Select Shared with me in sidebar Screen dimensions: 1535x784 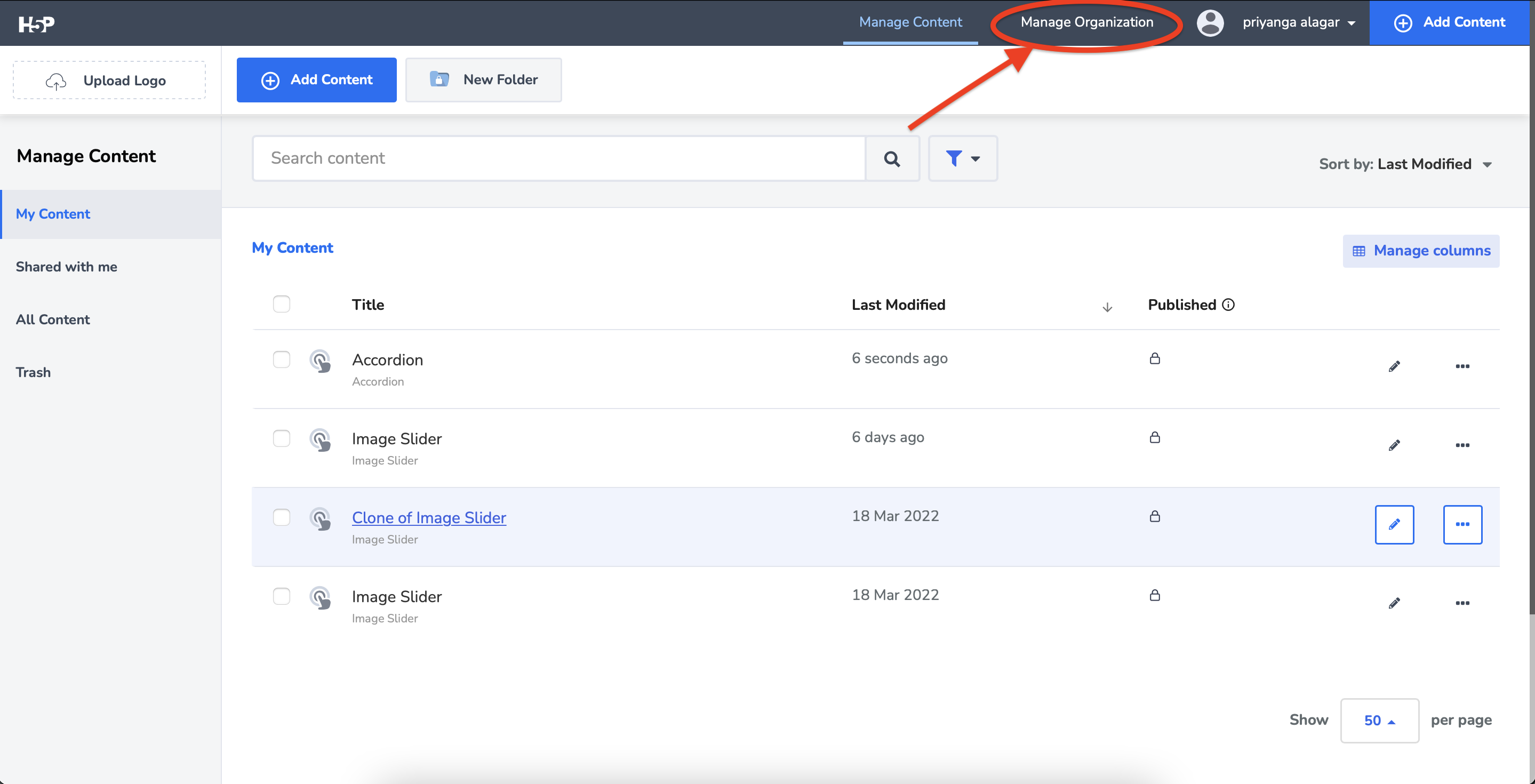point(66,267)
